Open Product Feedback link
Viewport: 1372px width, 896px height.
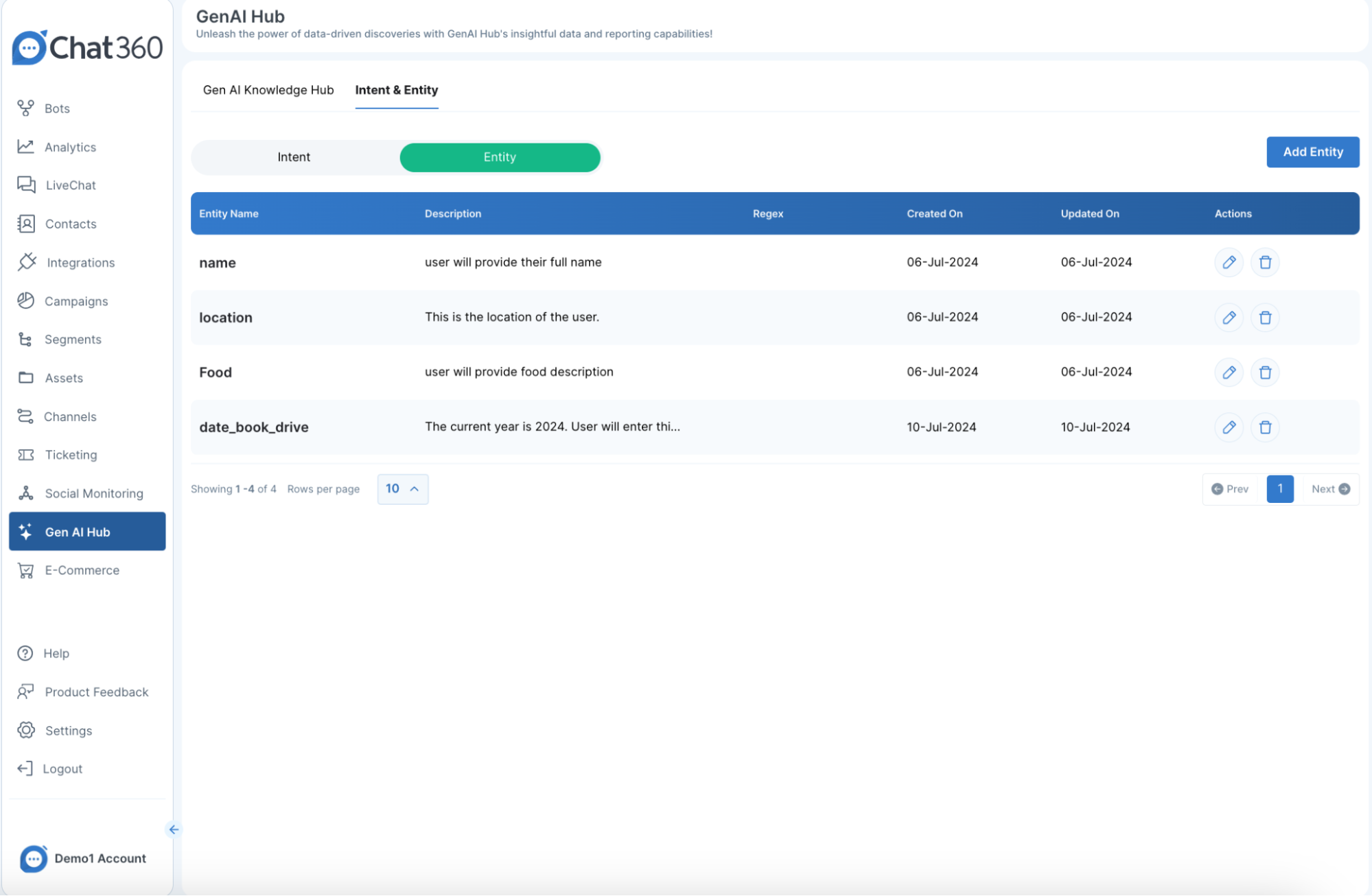96,692
